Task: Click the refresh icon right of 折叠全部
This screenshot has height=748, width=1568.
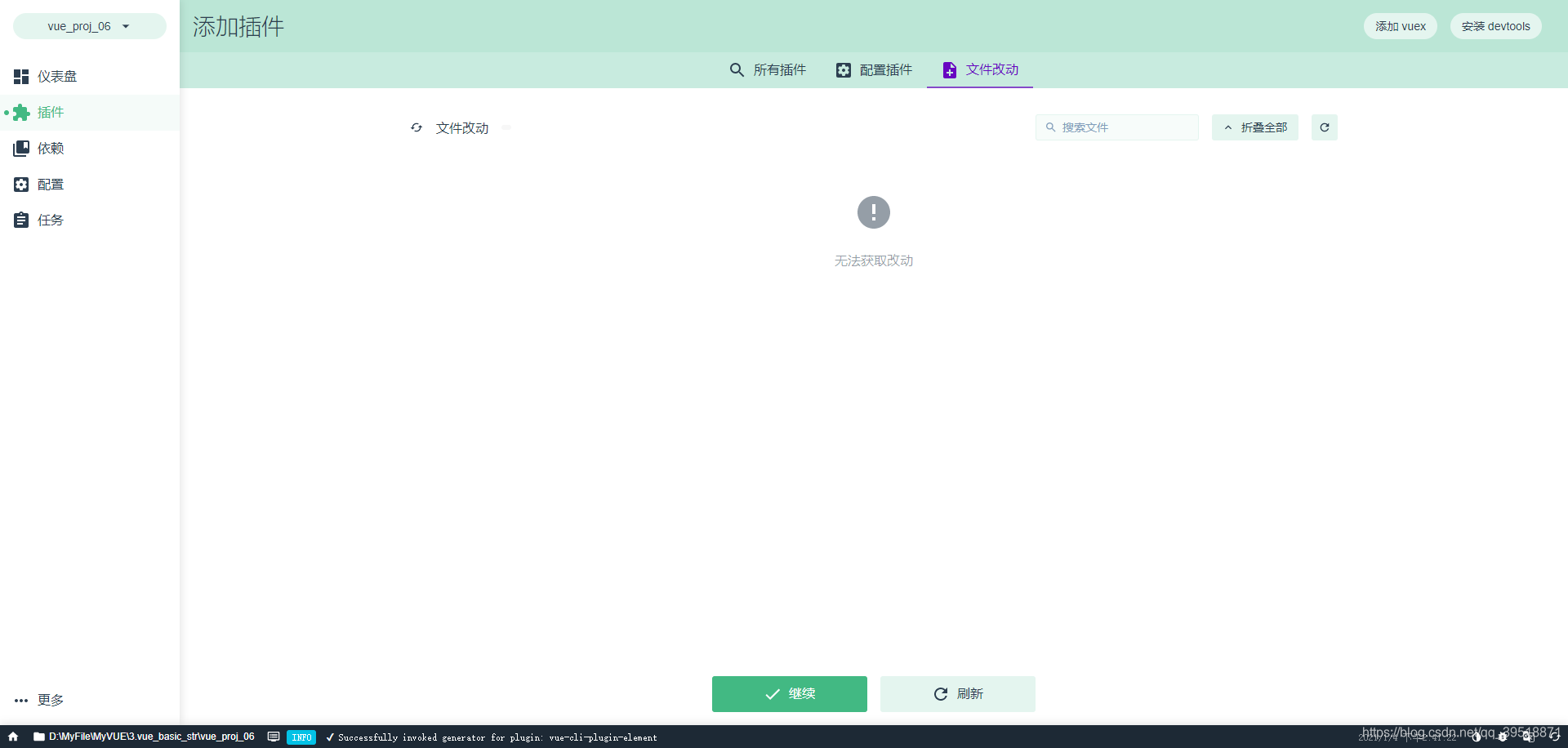Action: 1324,127
